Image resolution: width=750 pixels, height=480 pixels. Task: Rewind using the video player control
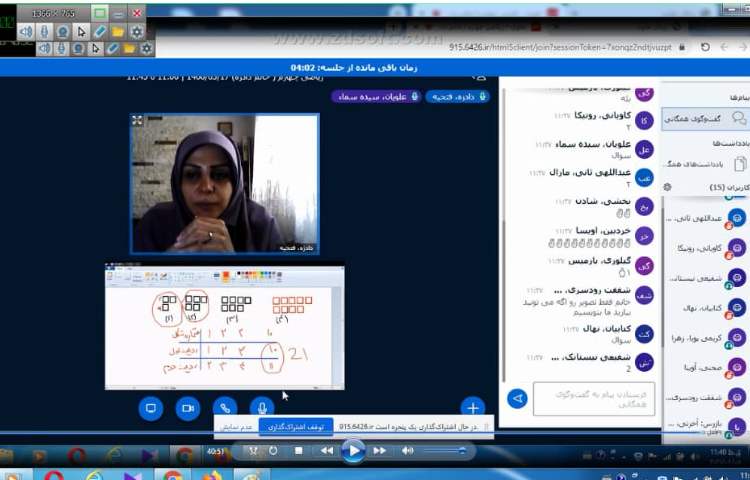click(326, 451)
